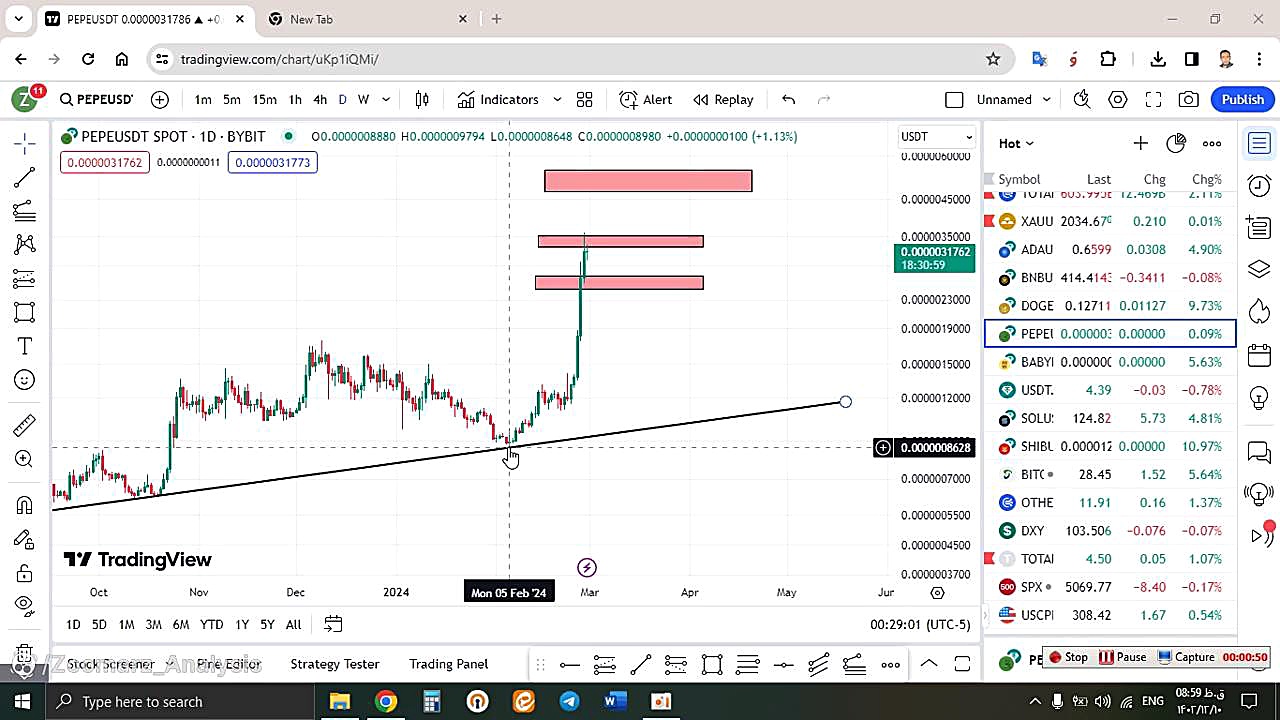This screenshot has width=1280, height=720.
Task: Open indicator templates grid
Action: click(x=584, y=99)
